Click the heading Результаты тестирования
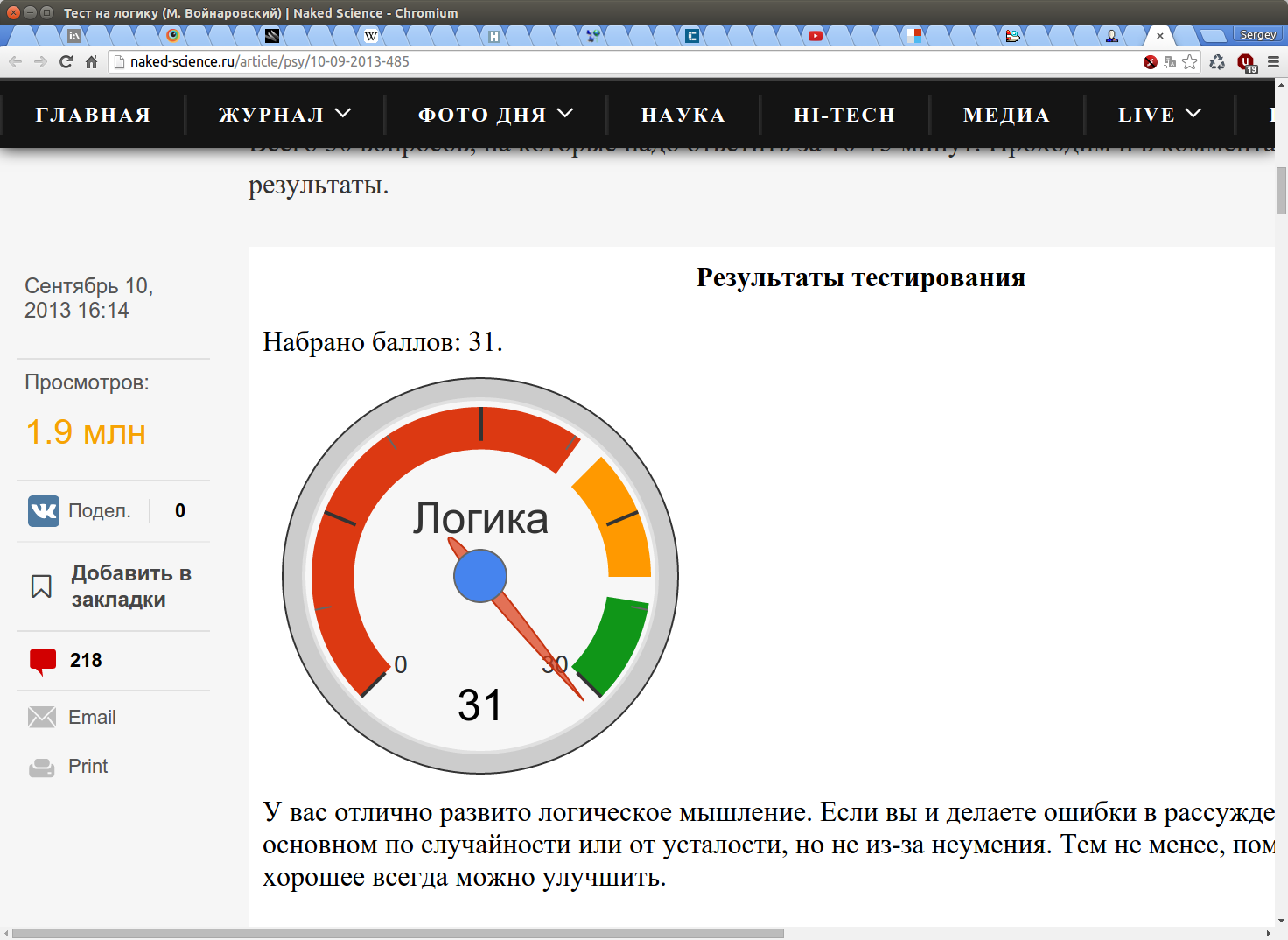Viewport: 1288px width, 940px height. tap(861, 277)
